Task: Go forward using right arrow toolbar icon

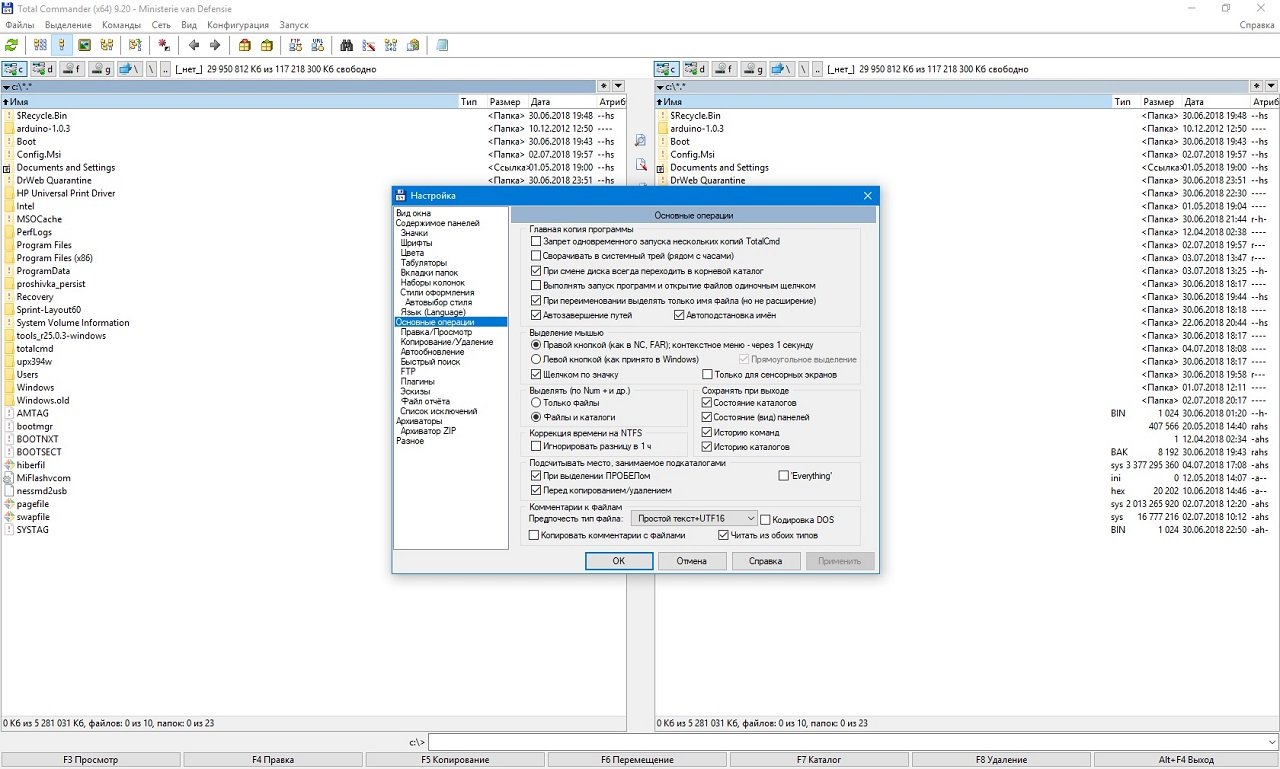Action: (x=214, y=45)
